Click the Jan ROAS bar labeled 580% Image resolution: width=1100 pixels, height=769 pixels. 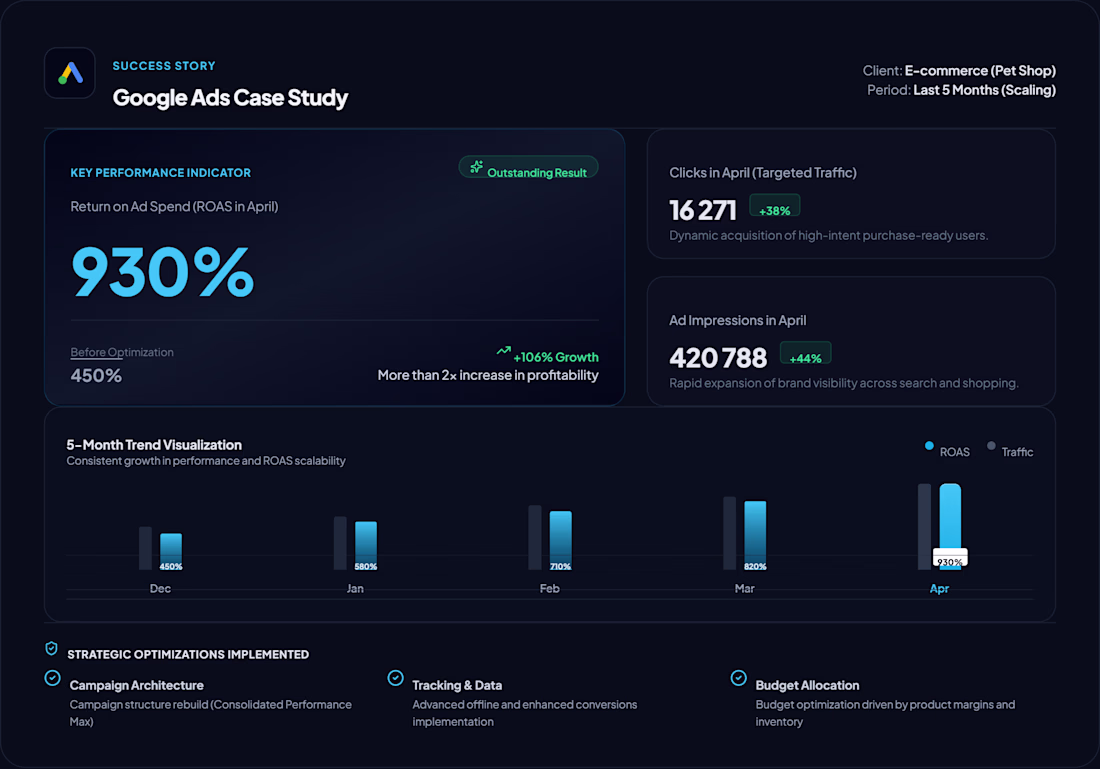365,545
